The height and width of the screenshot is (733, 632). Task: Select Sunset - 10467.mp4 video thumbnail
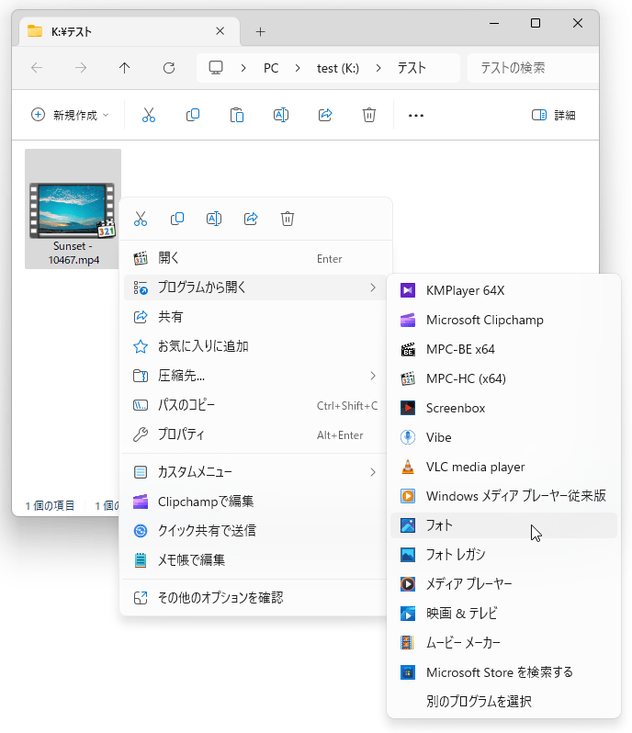point(73,209)
